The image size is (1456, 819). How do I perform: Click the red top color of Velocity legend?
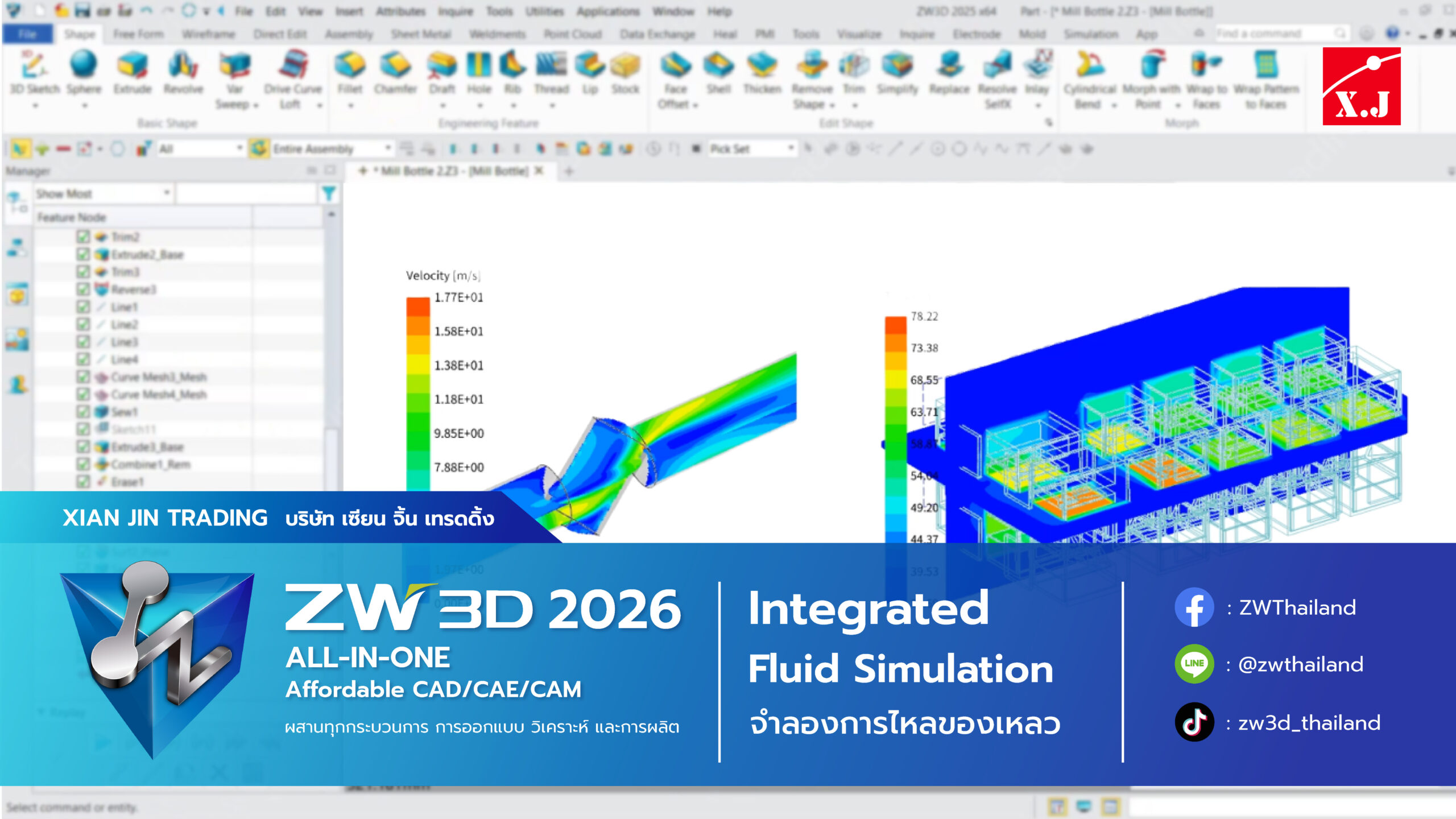point(417,307)
